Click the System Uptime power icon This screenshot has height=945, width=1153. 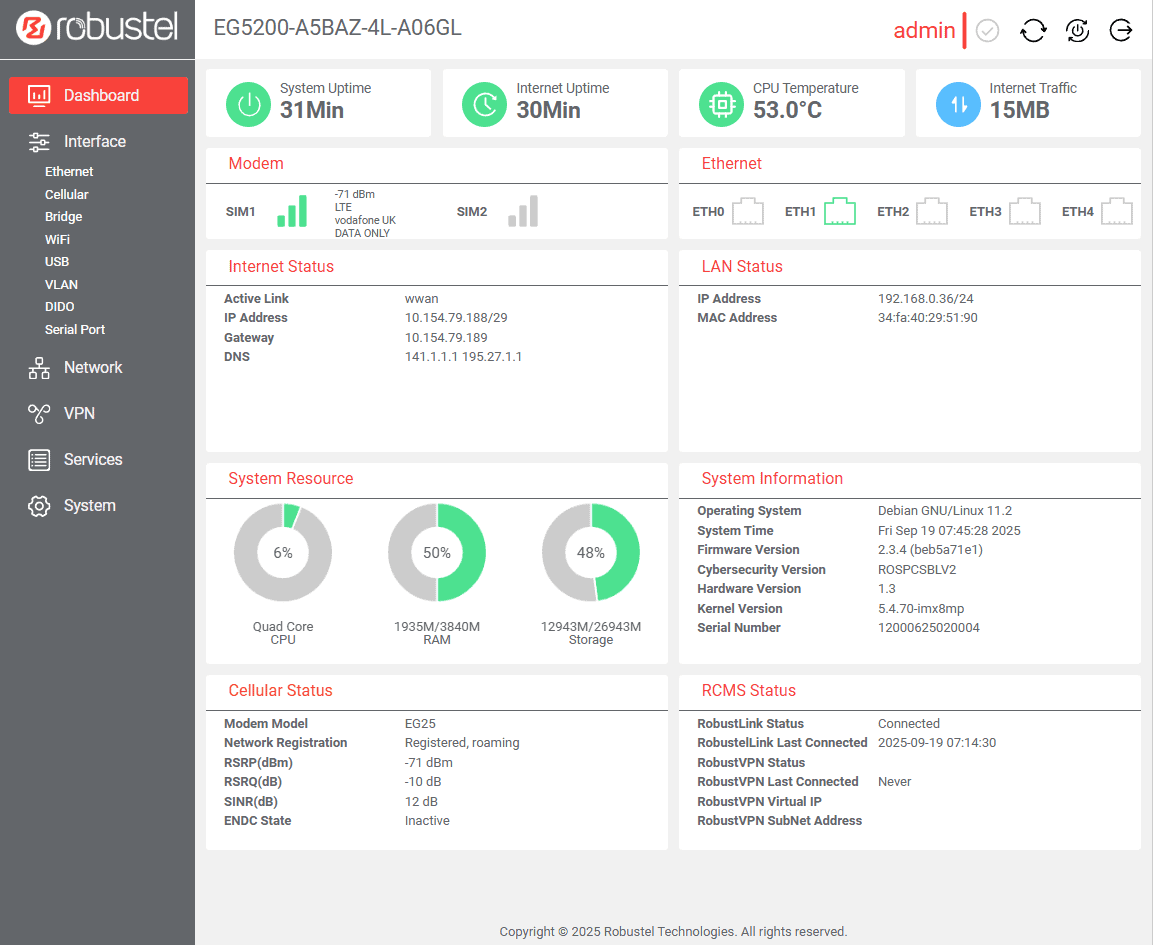point(250,104)
